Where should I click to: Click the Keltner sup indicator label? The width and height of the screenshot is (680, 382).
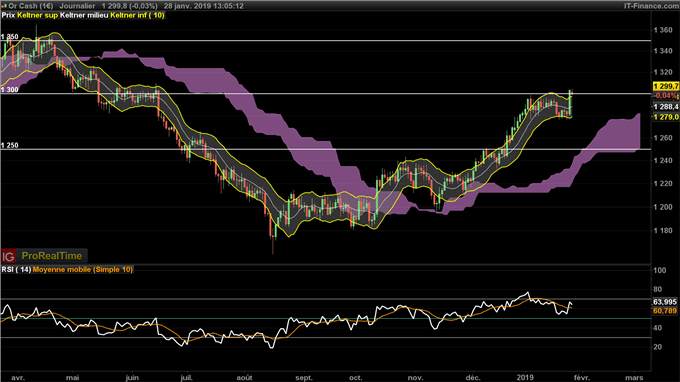pos(37,15)
